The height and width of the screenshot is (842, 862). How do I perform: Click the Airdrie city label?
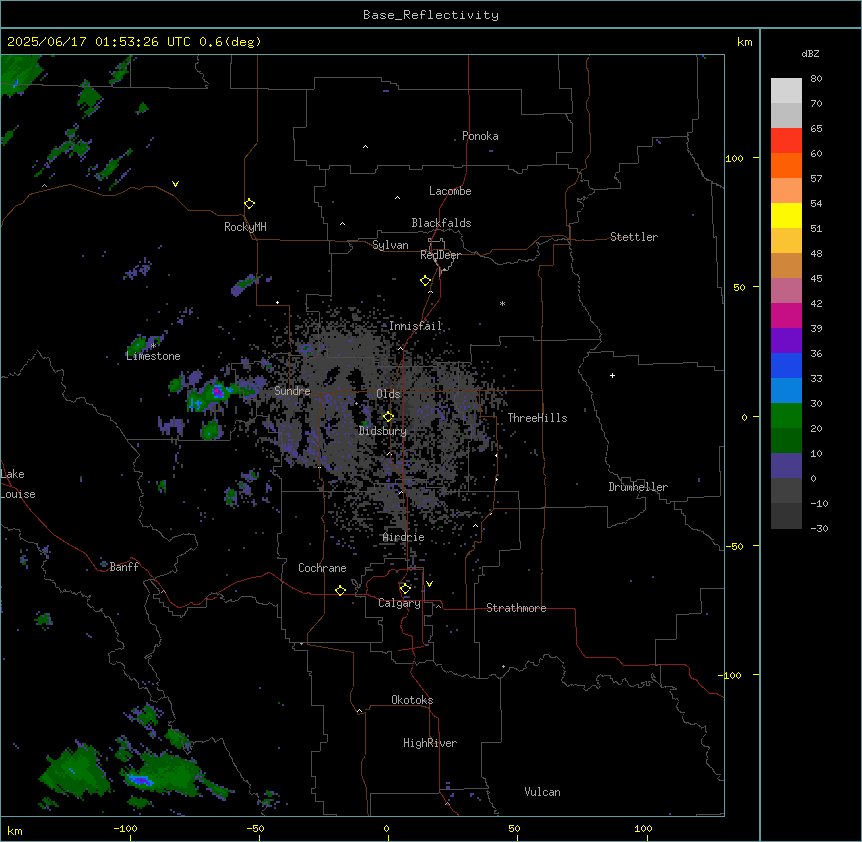click(x=404, y=537)
